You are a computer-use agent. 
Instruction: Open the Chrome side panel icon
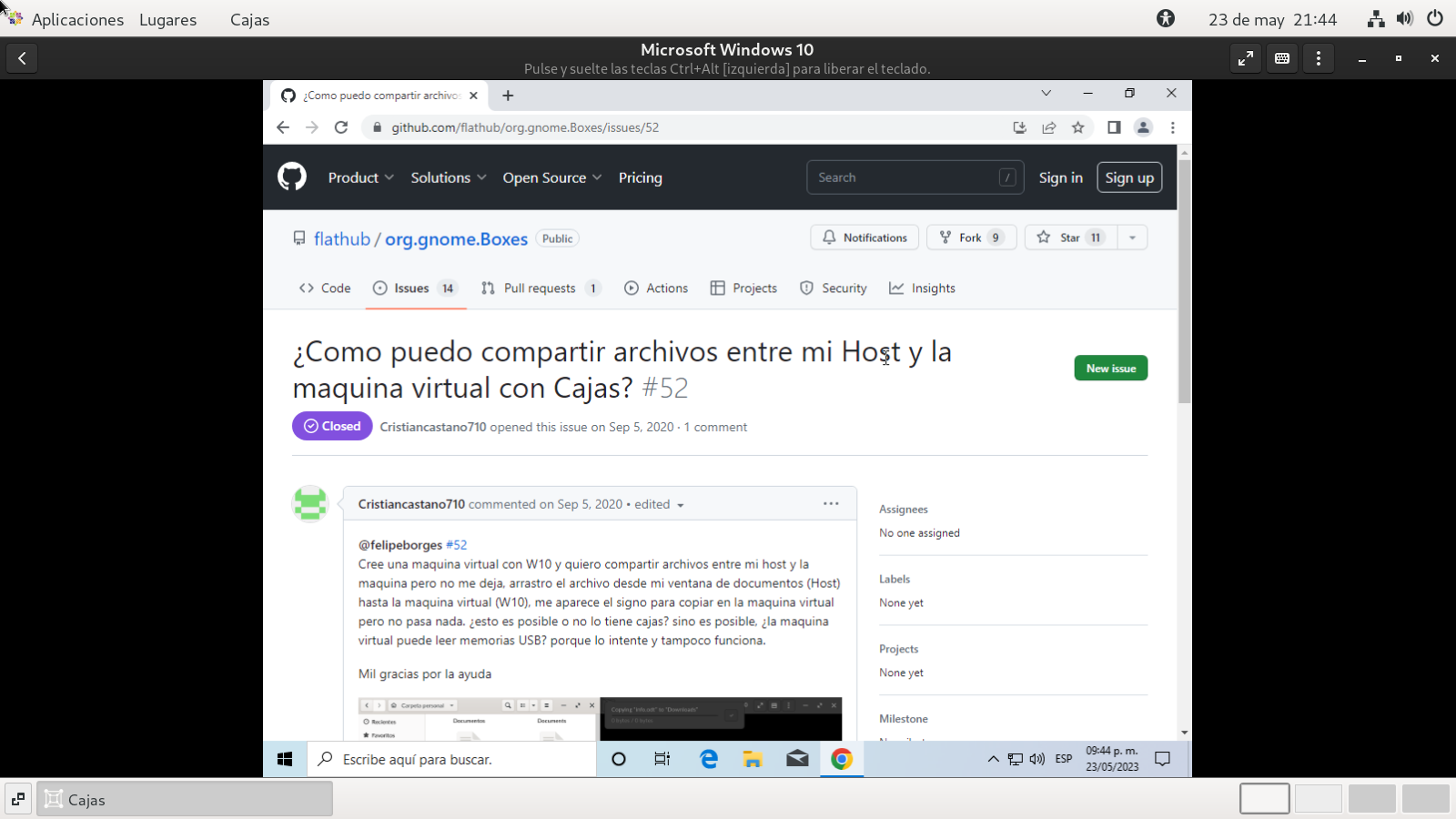1114,127
